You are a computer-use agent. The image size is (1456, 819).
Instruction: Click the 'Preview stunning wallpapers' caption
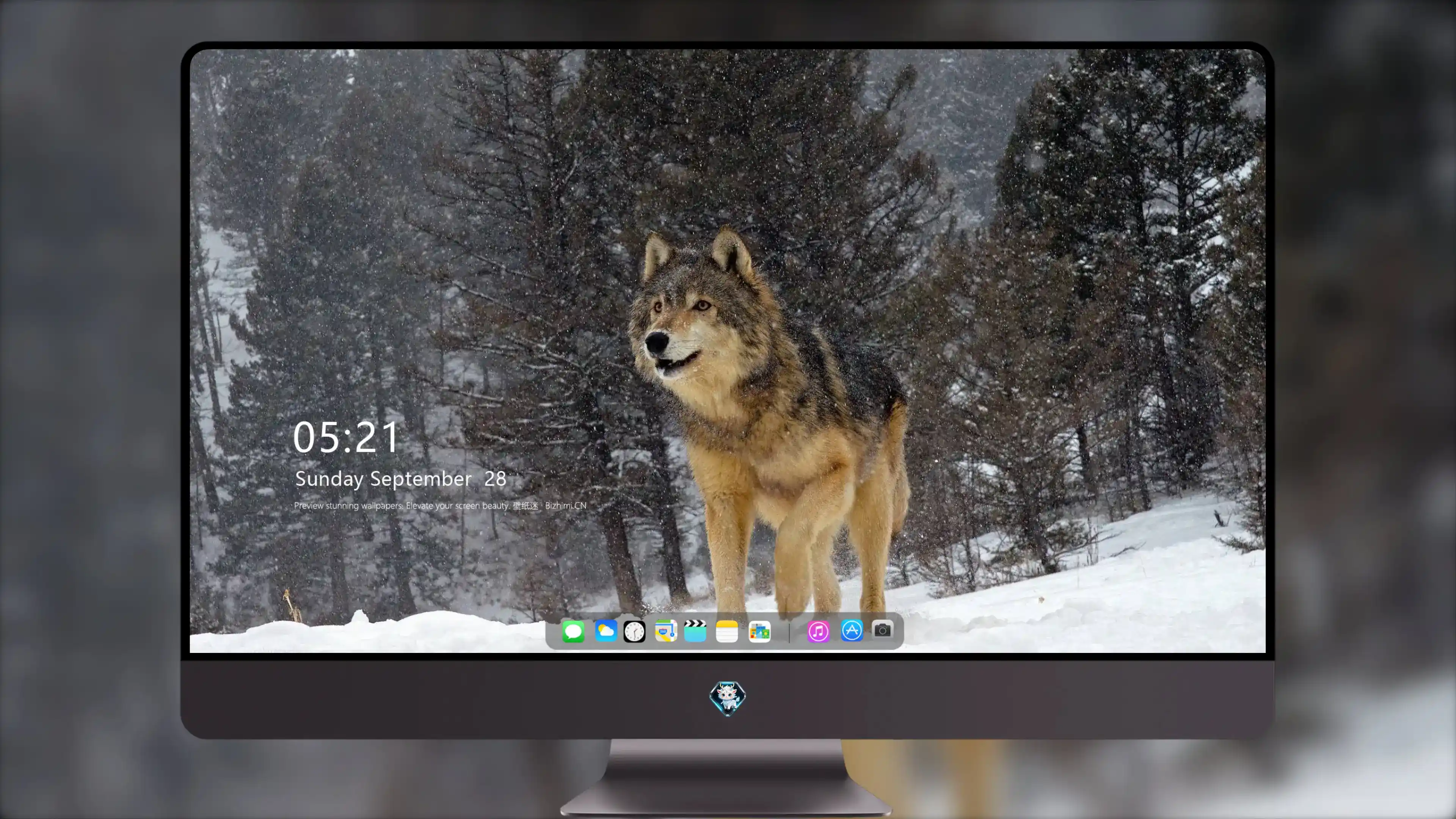pos(440,505)
